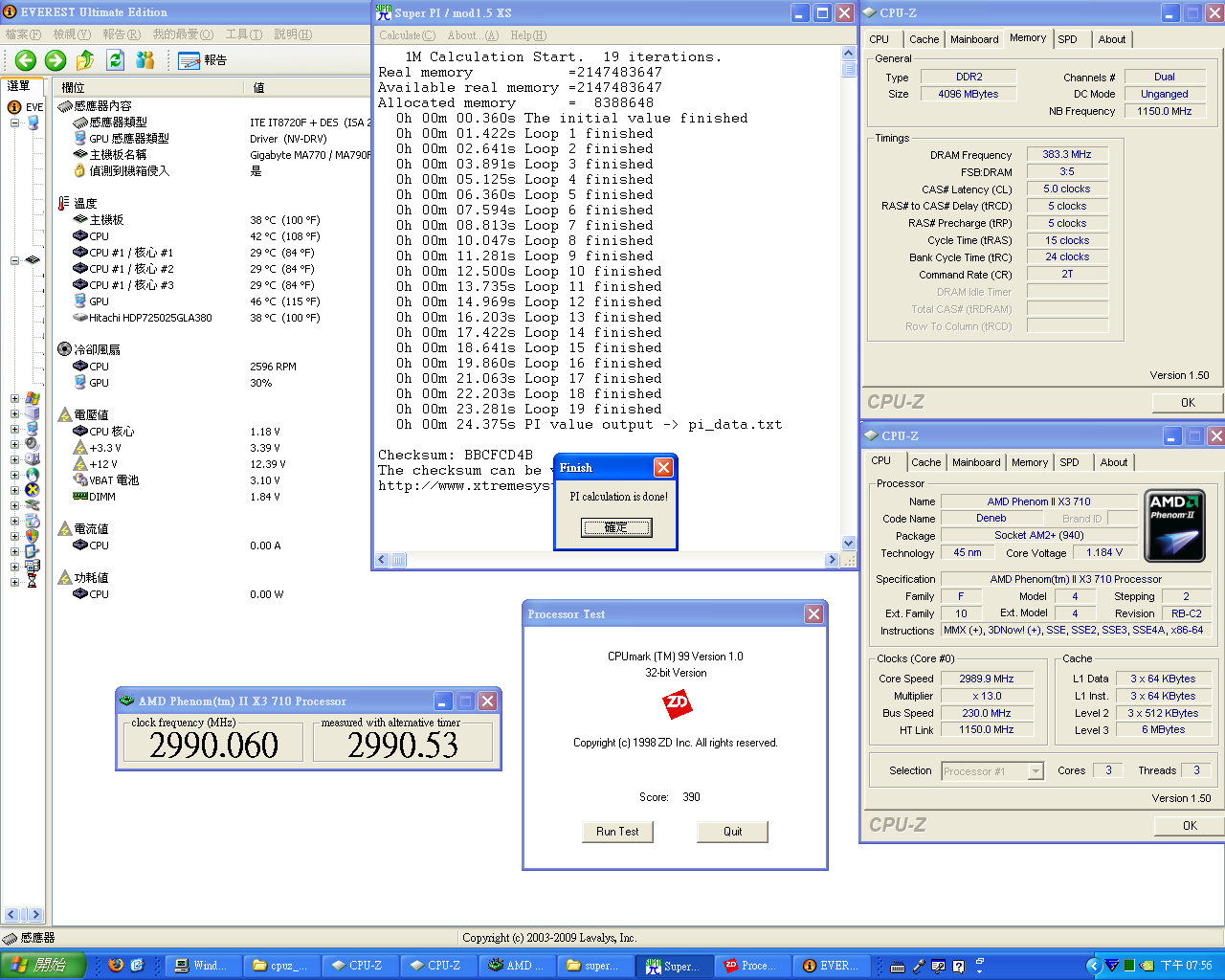Select the globe network icon in EVEREST tree
The height and width of the screenshot is (980, 1225).
(33, 475)
